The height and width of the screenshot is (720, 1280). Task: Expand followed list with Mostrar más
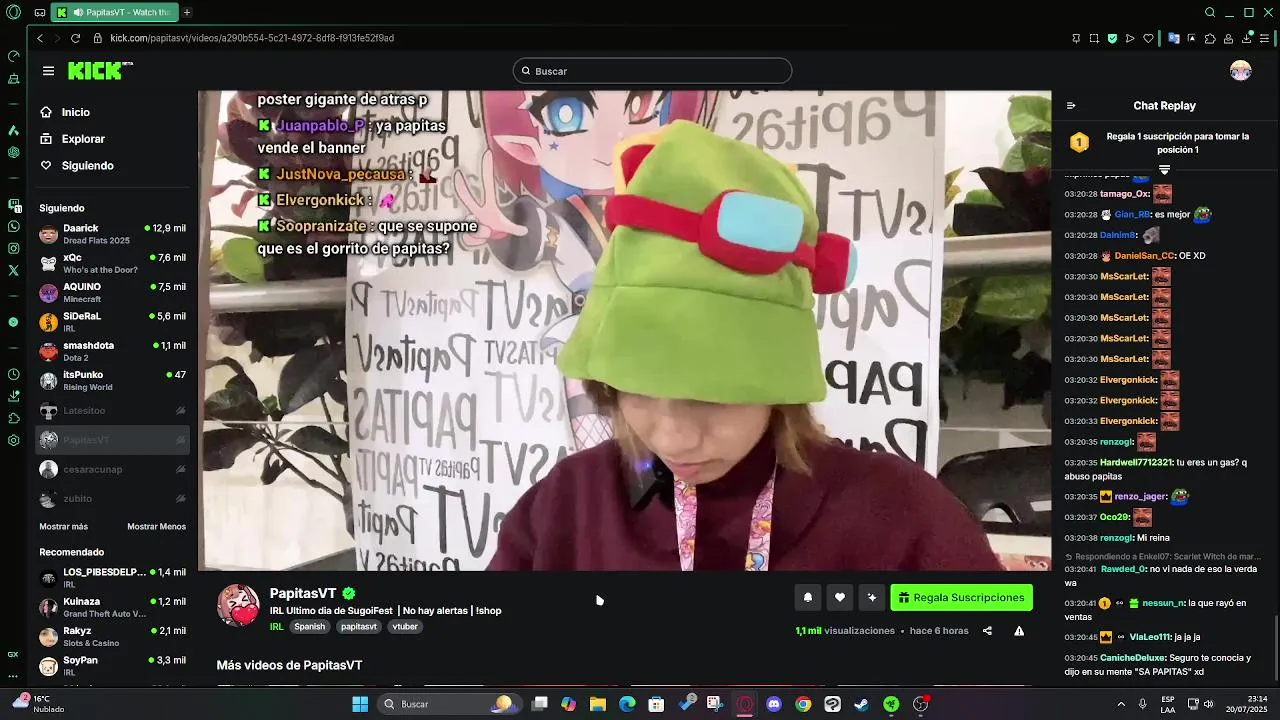[63, 526]
